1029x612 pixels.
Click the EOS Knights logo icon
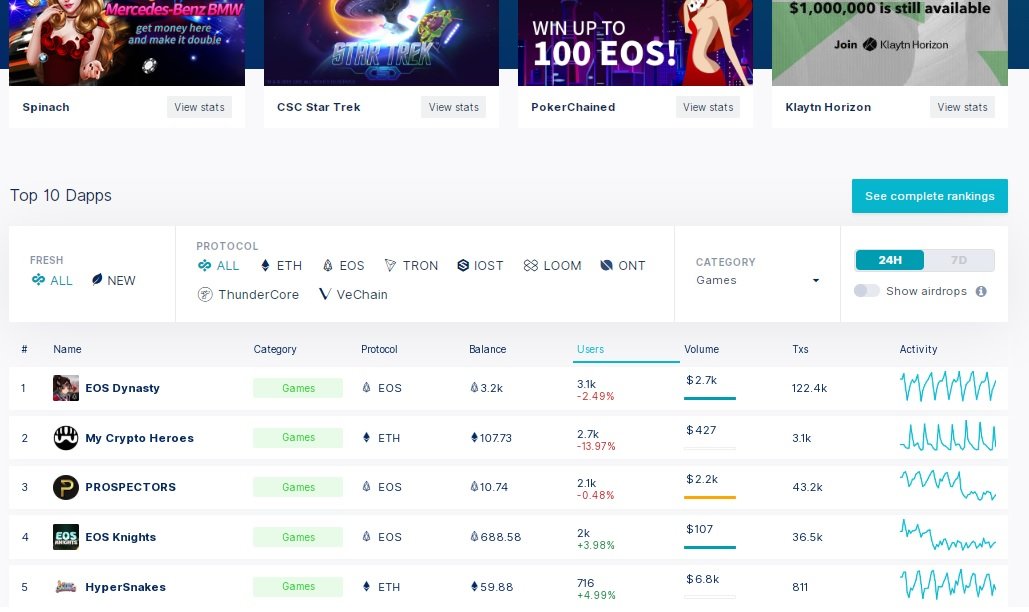[66, 537]
